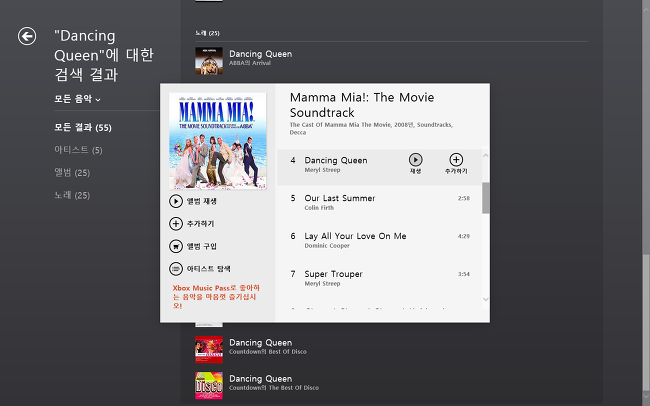This screenshot has width=650, height=406.
Task: Open 아티스트 탐색 explore artist icon
Action: point(176,269)
